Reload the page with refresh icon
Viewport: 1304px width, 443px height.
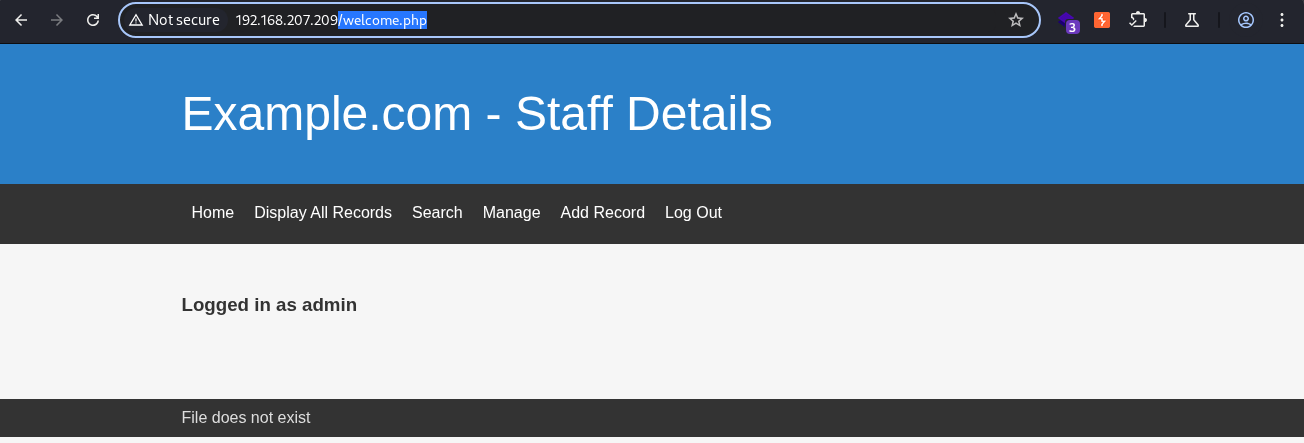[93, 20]
